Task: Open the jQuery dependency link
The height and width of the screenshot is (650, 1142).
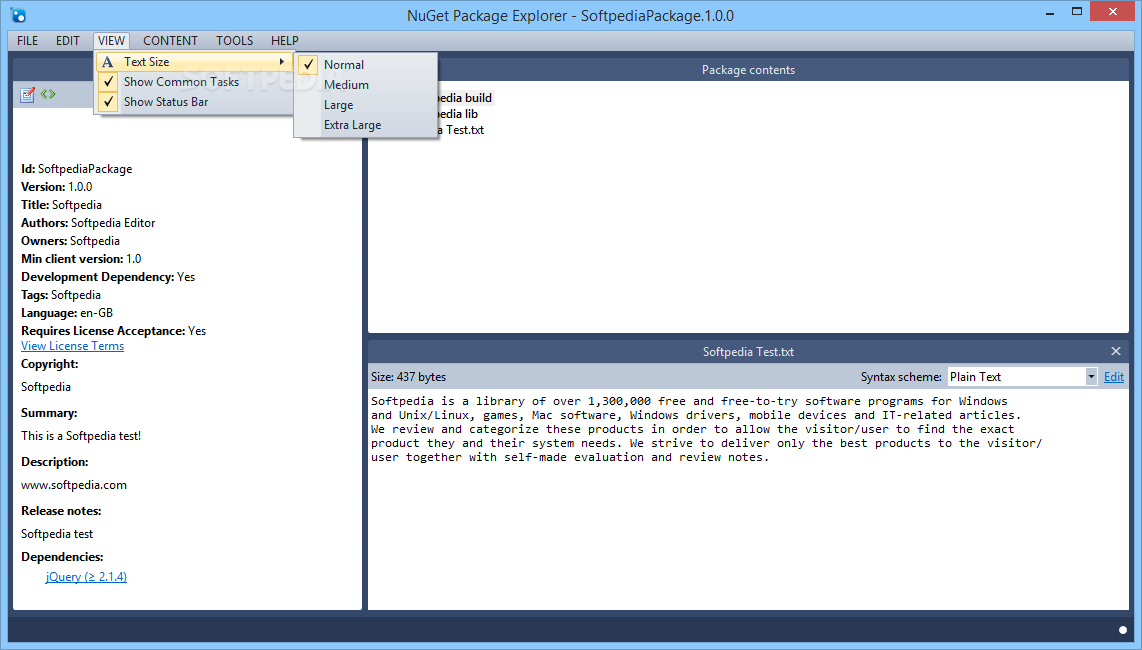Action: pyautogui.click(x=86, y=576)
